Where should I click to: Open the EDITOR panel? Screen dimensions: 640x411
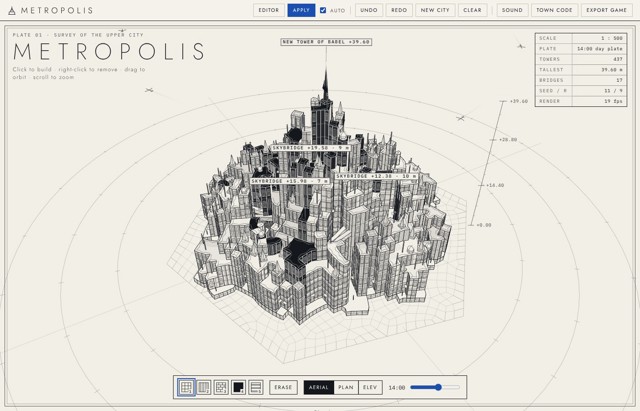[x=269, y=10]
